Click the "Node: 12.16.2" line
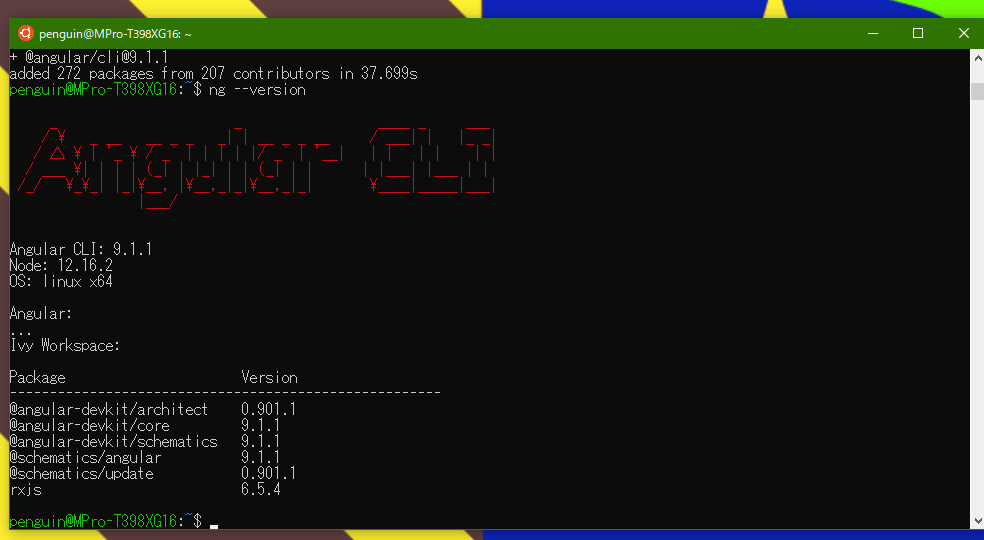 [x=61, y=266]
